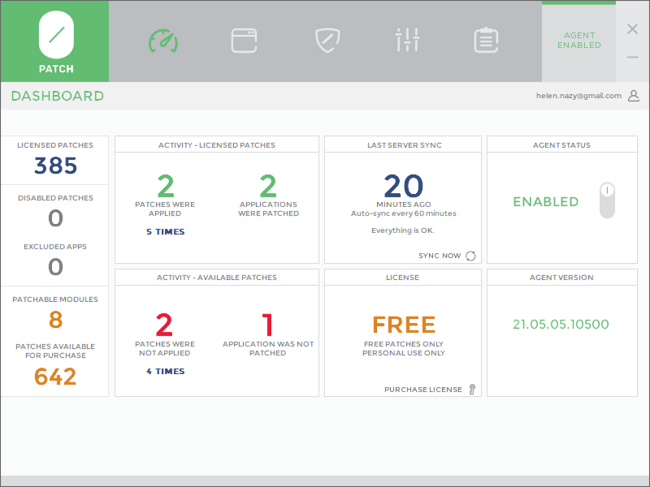This screenshot has width=650, height=487.
Task: Toggle the Agent Status enabled switch
Action: pyautogui.click(x=607, y=201)
